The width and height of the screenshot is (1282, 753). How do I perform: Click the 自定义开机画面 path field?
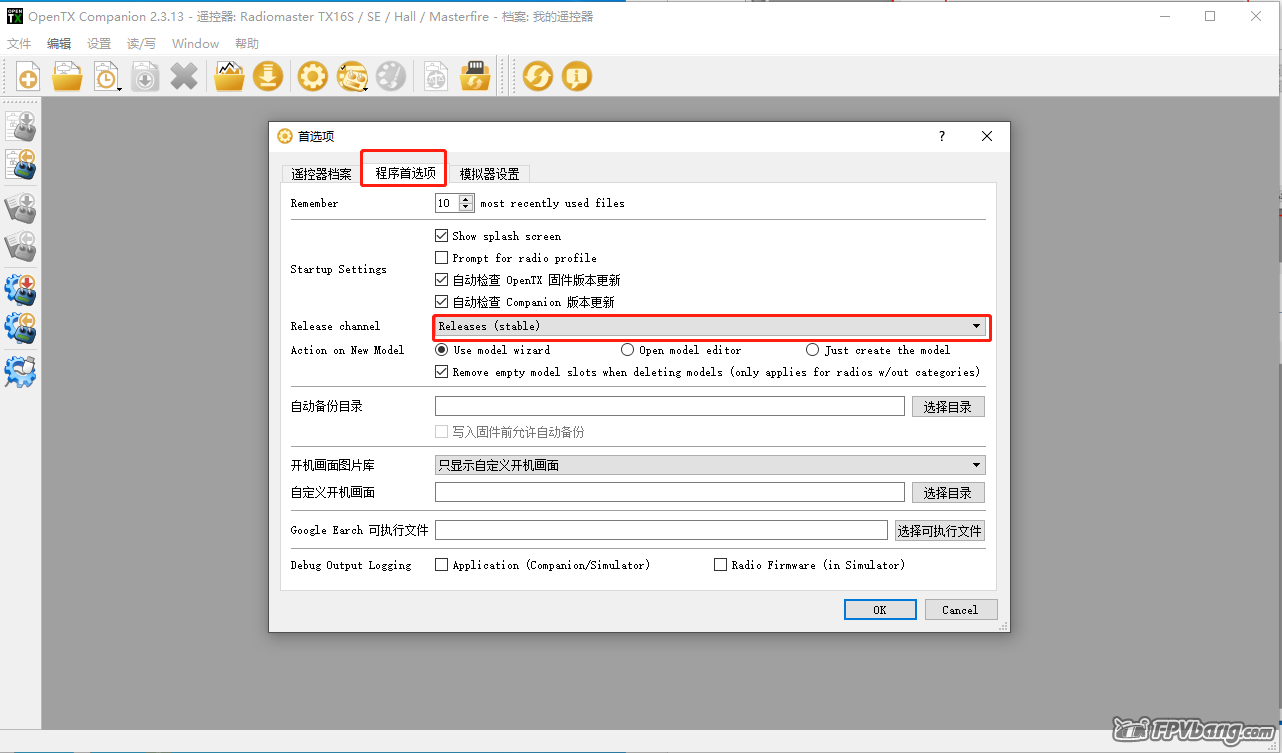[x=670, y=492]
